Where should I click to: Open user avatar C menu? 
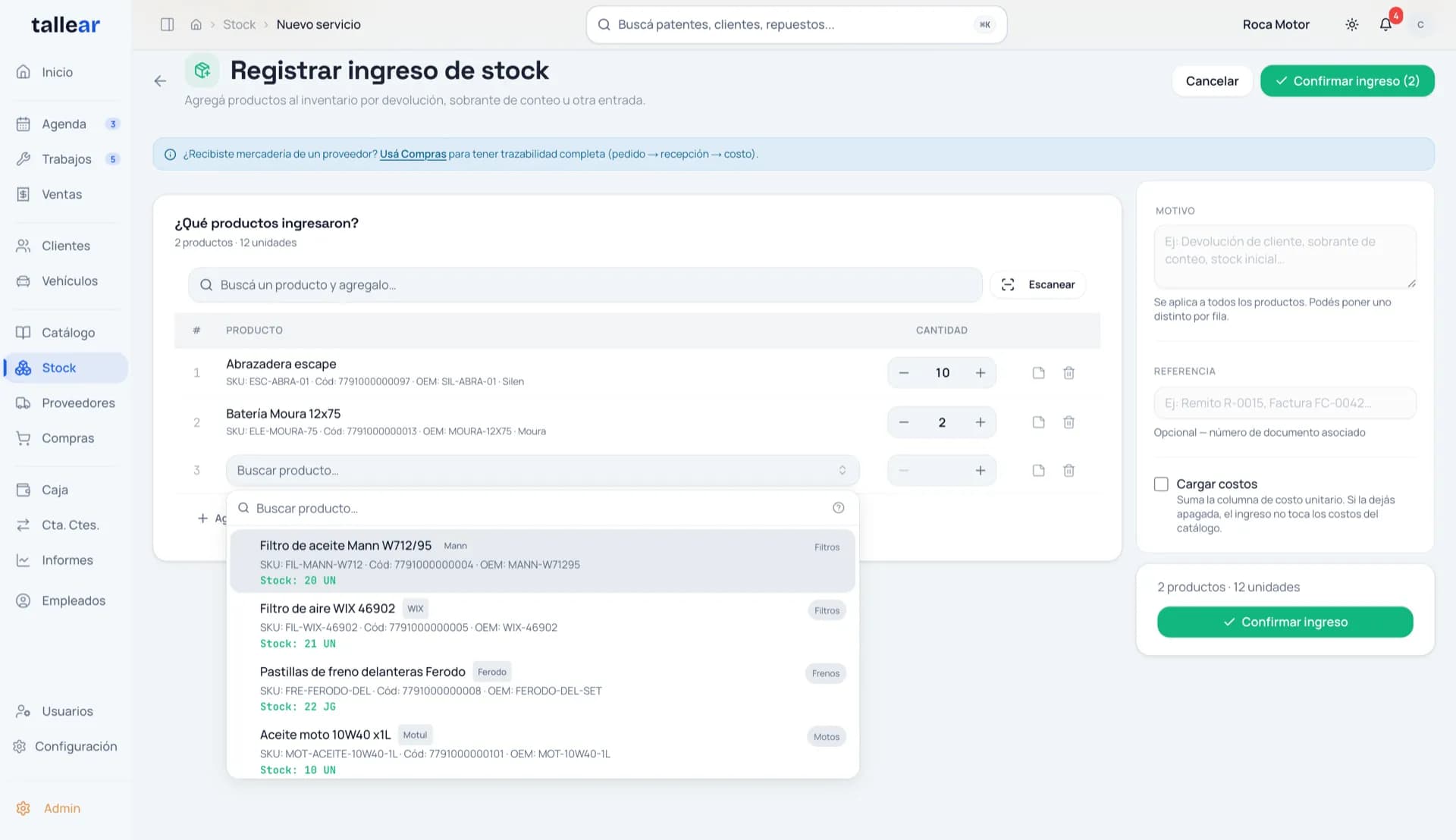click(1420, 24)
